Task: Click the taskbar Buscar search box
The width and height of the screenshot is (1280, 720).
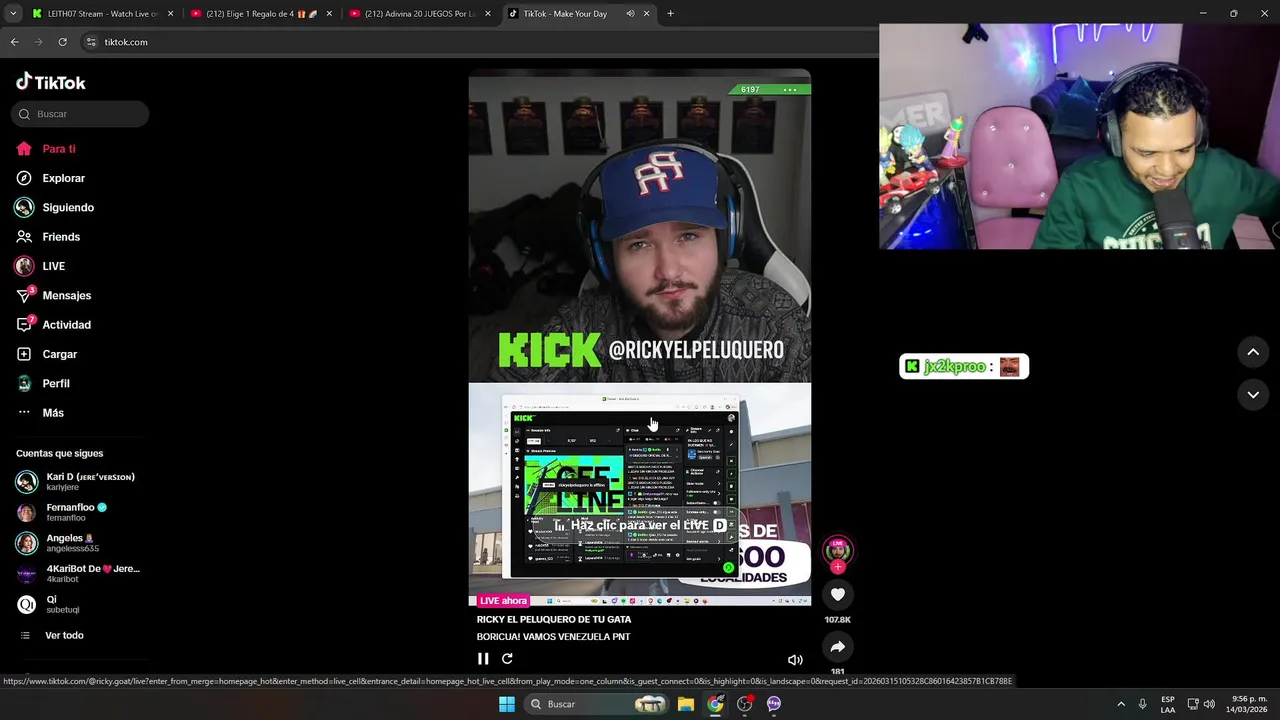Action: pos(597,704)
